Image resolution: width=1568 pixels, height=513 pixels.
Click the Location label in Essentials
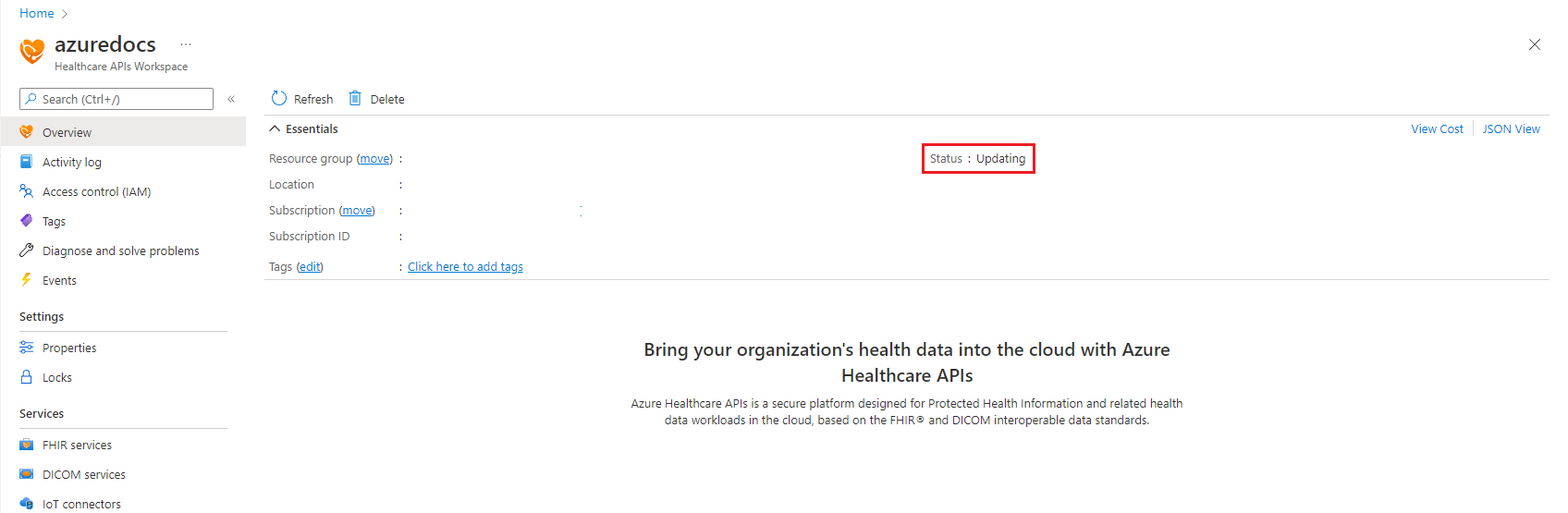[291, 185]
